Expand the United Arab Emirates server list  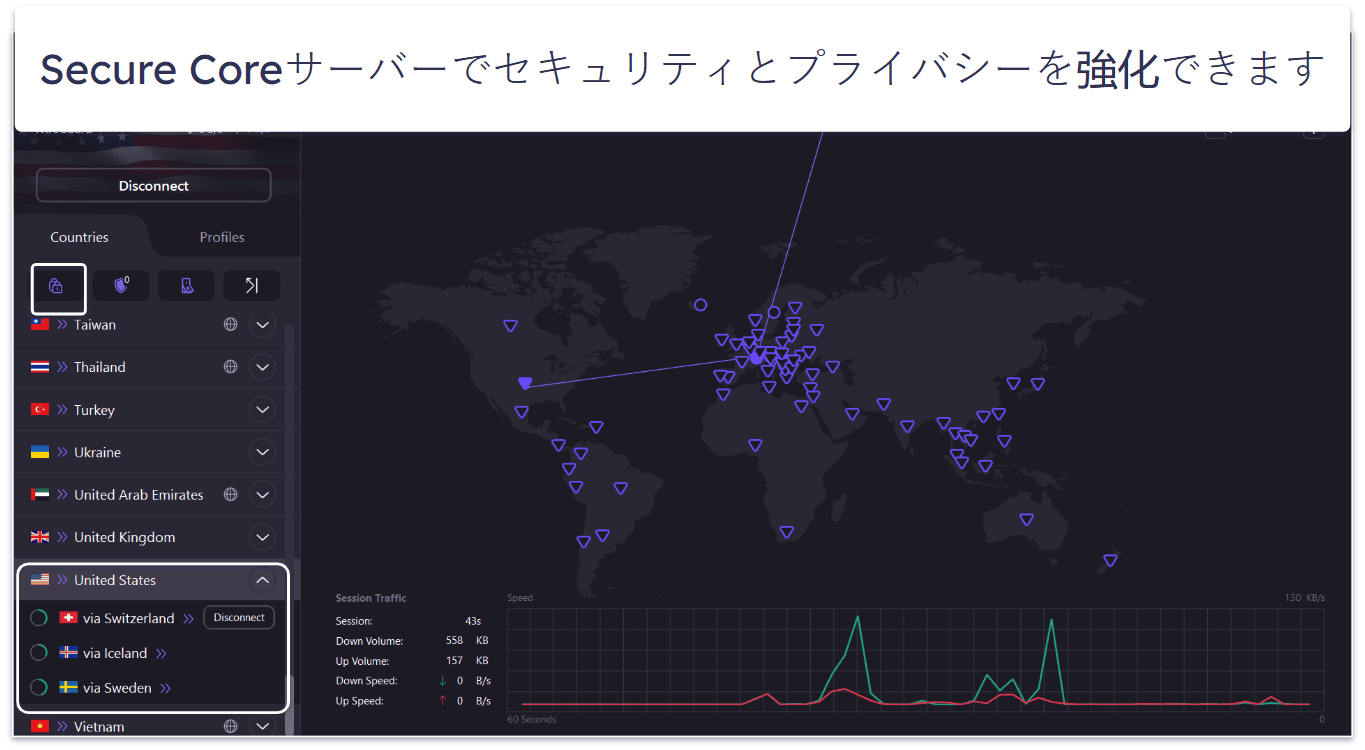click(x=262, y=495)
